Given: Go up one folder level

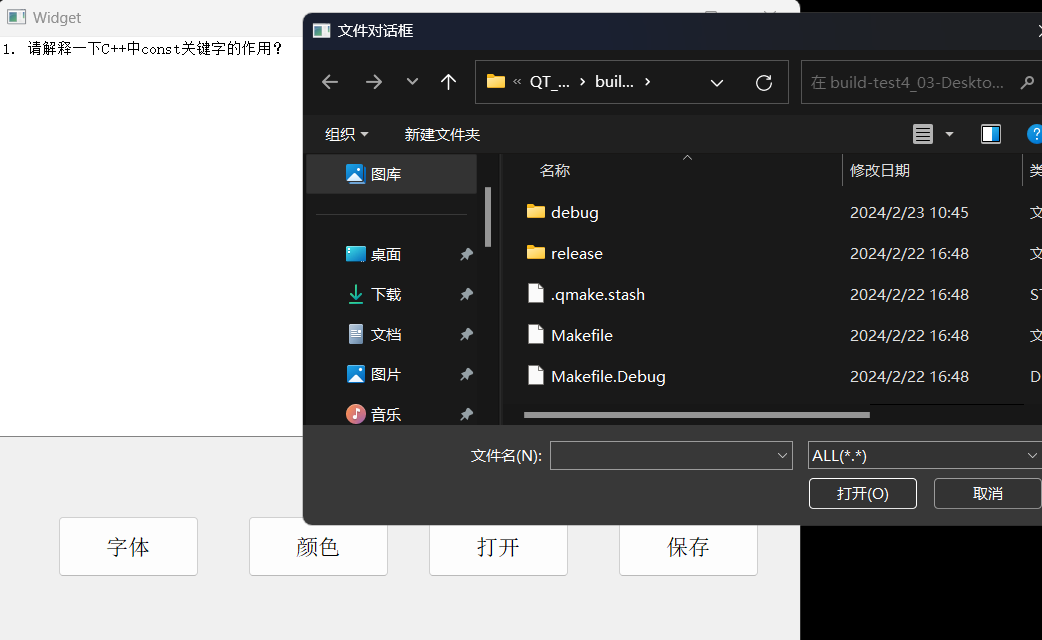Looking at the screenshot, I should 448,82.
